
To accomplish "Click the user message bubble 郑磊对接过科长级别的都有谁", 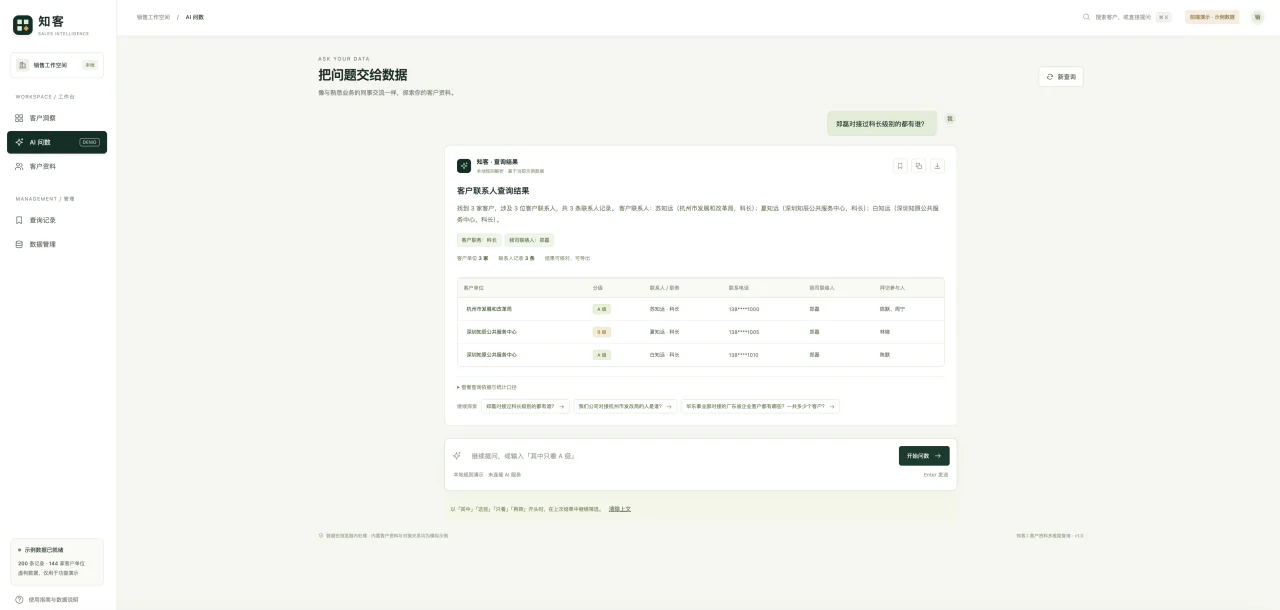I will pos(882,123).
